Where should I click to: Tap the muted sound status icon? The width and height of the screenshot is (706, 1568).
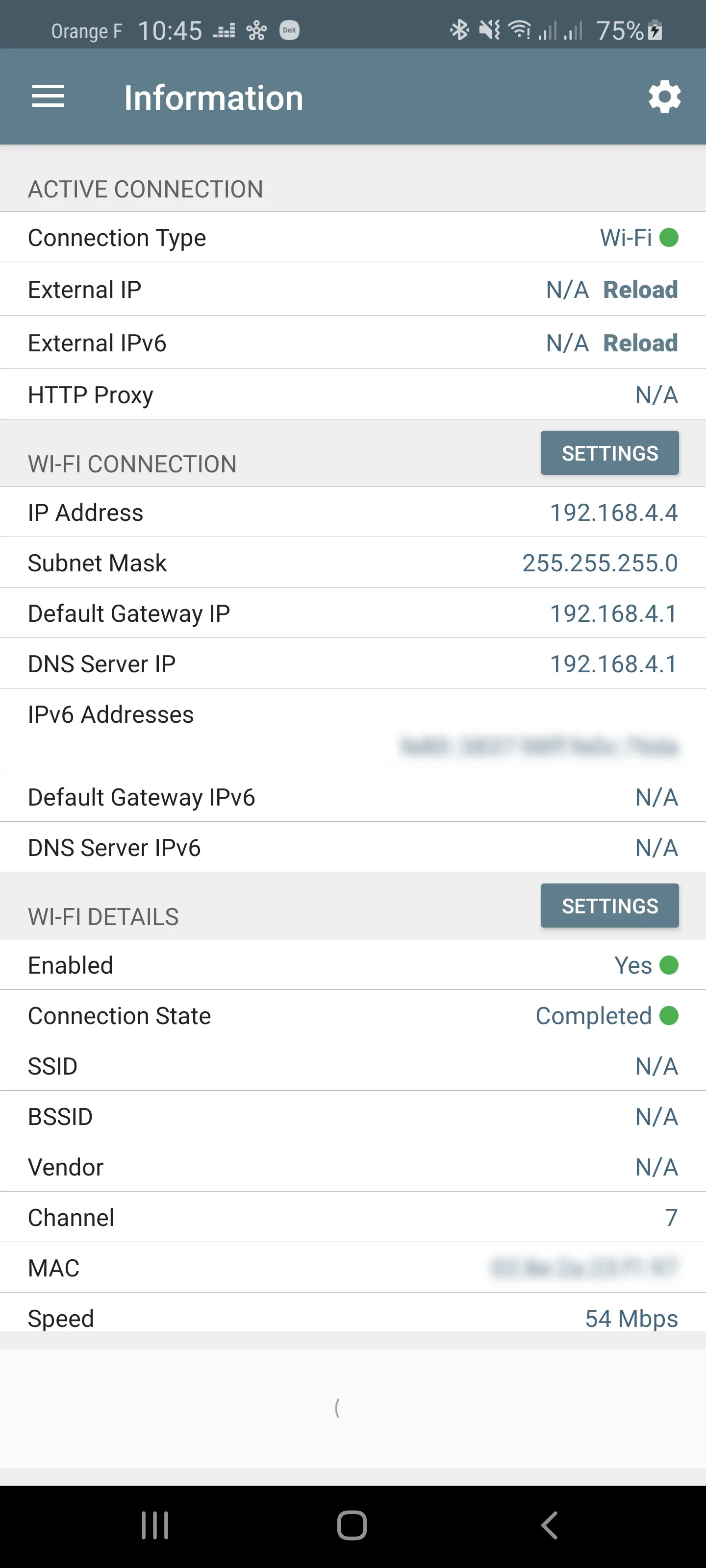tap(489, 30)
